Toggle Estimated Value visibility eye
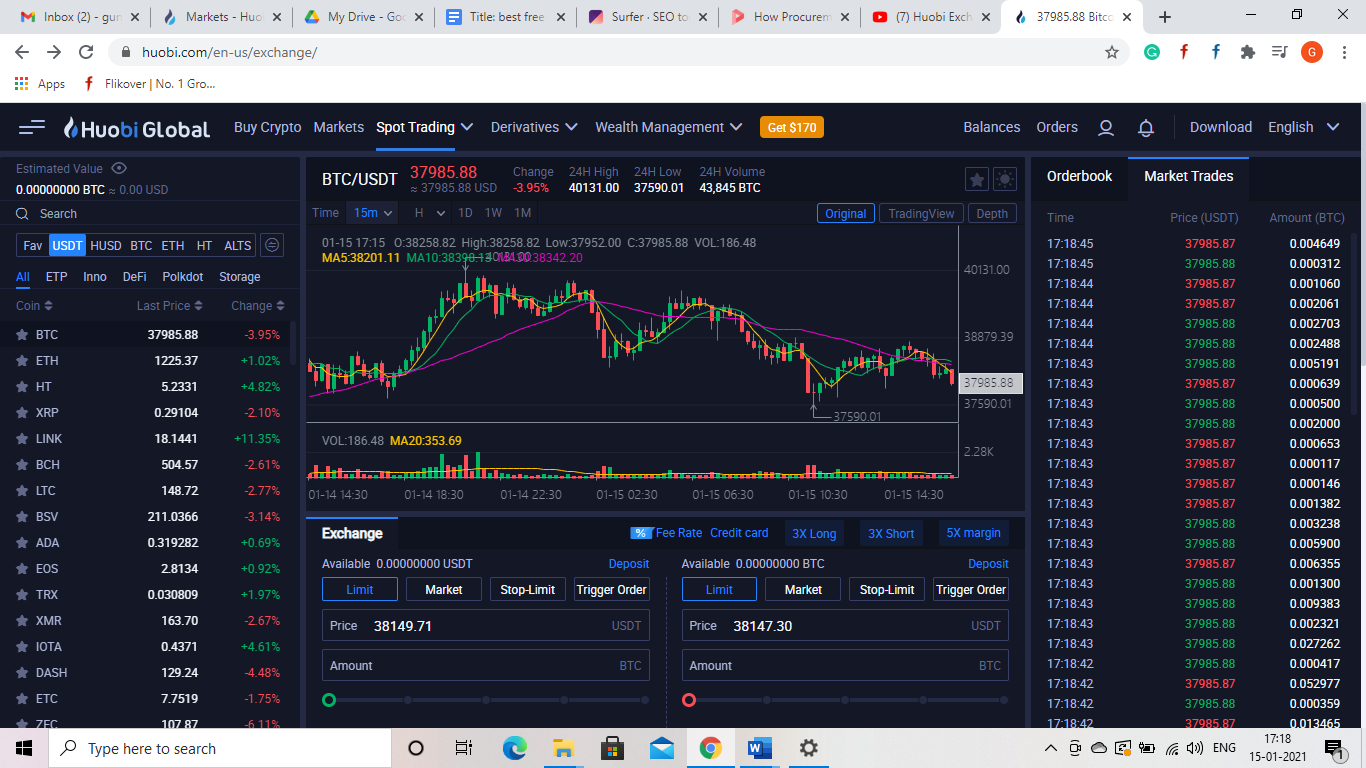The image size is (1366, 768). [119, 169]
